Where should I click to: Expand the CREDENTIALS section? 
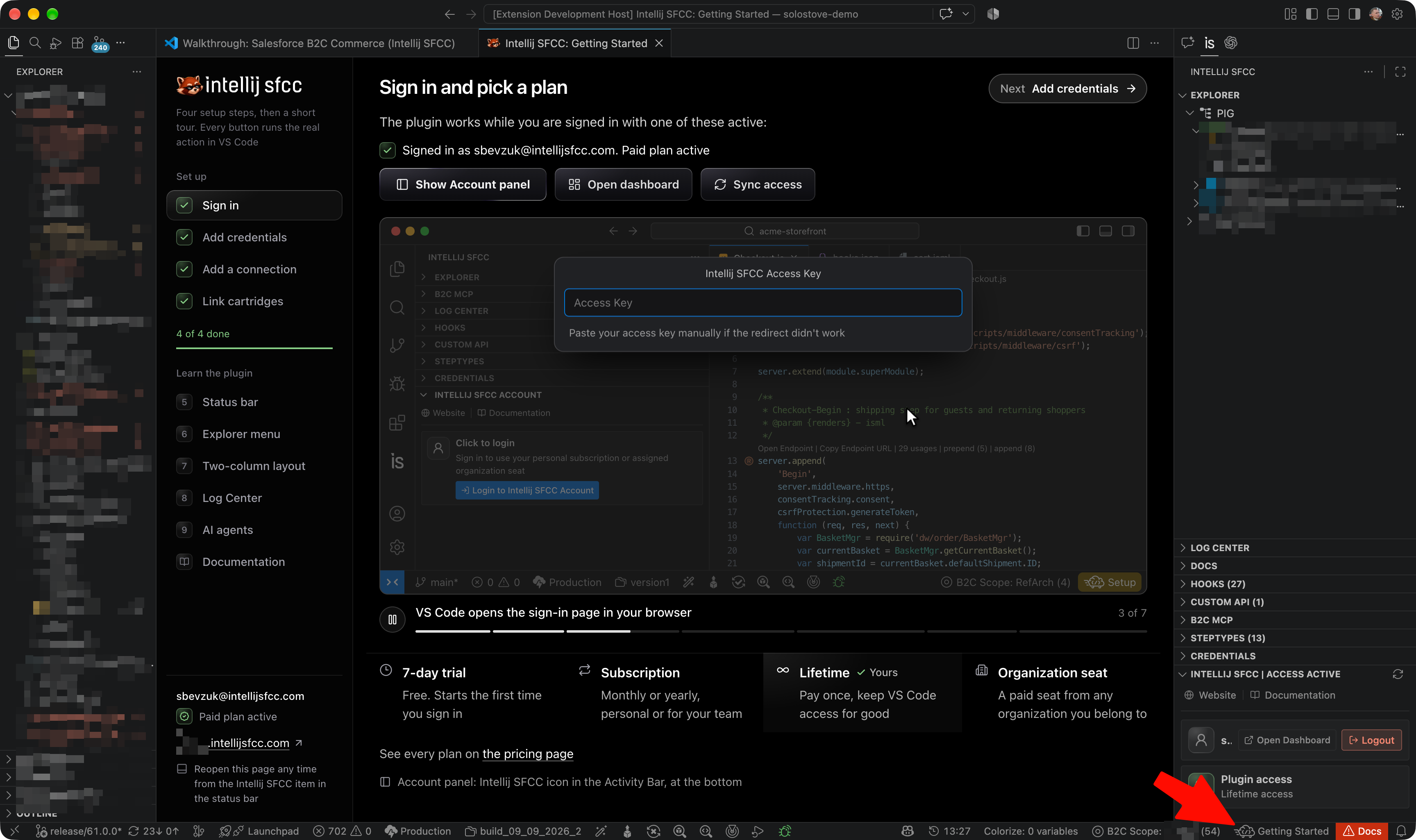(1294, 656)
